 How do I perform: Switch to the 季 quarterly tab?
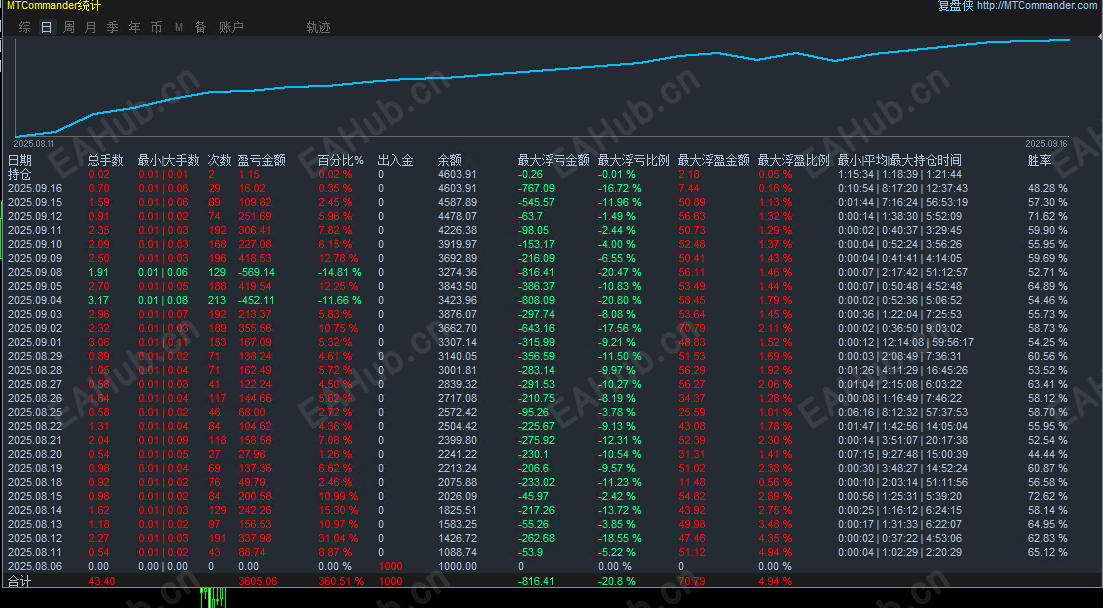(x=113, y=27)
